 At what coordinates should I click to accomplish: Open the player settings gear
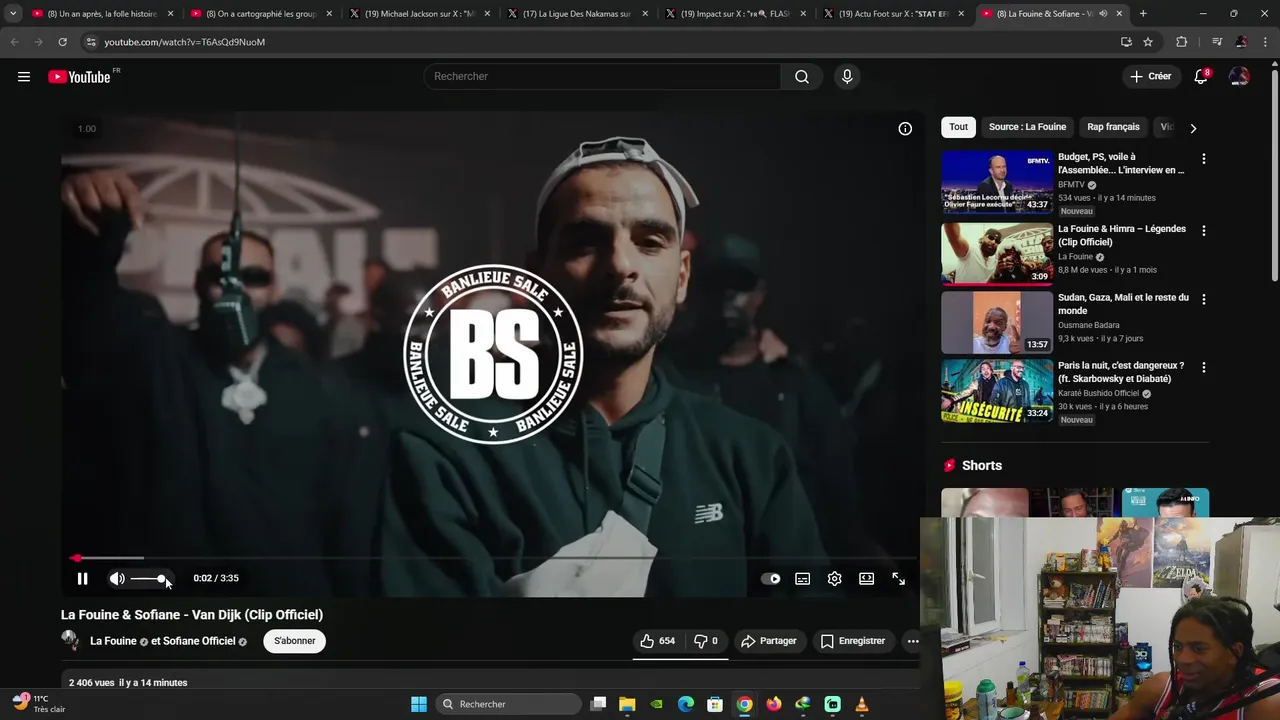(835, 579)
